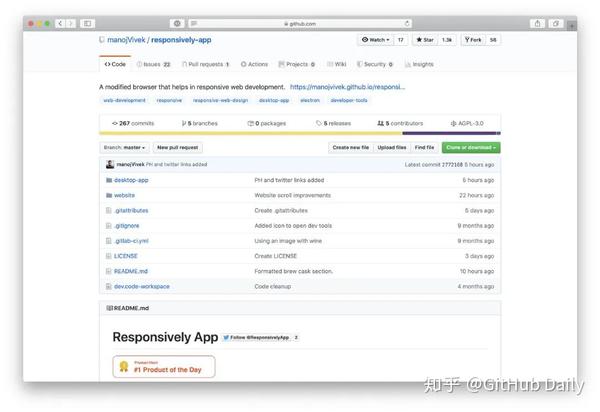This screenshot has width=600, height=412.
Task: Open the website folder
Action: coord(124,195)
